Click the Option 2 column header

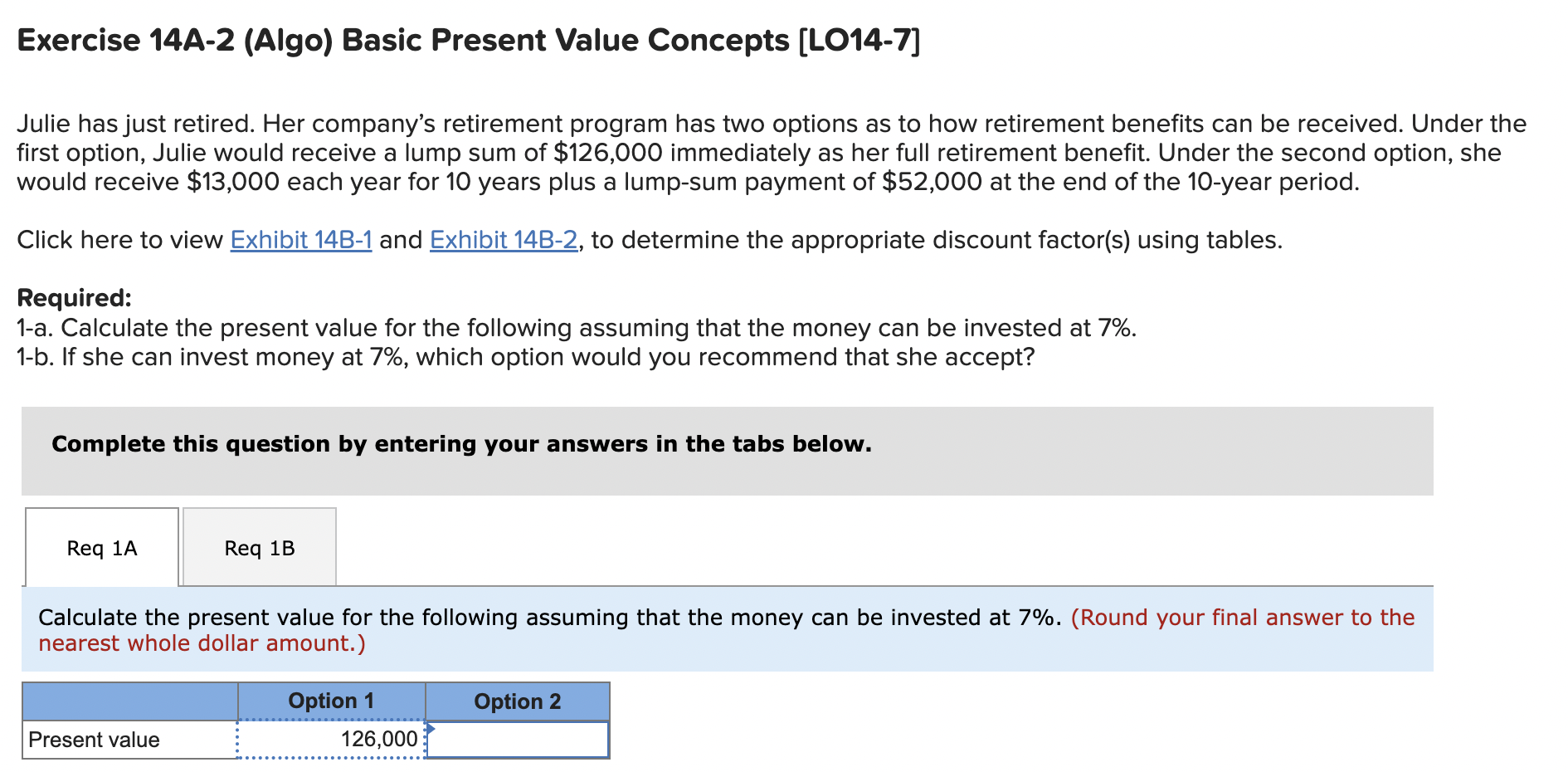517,701
